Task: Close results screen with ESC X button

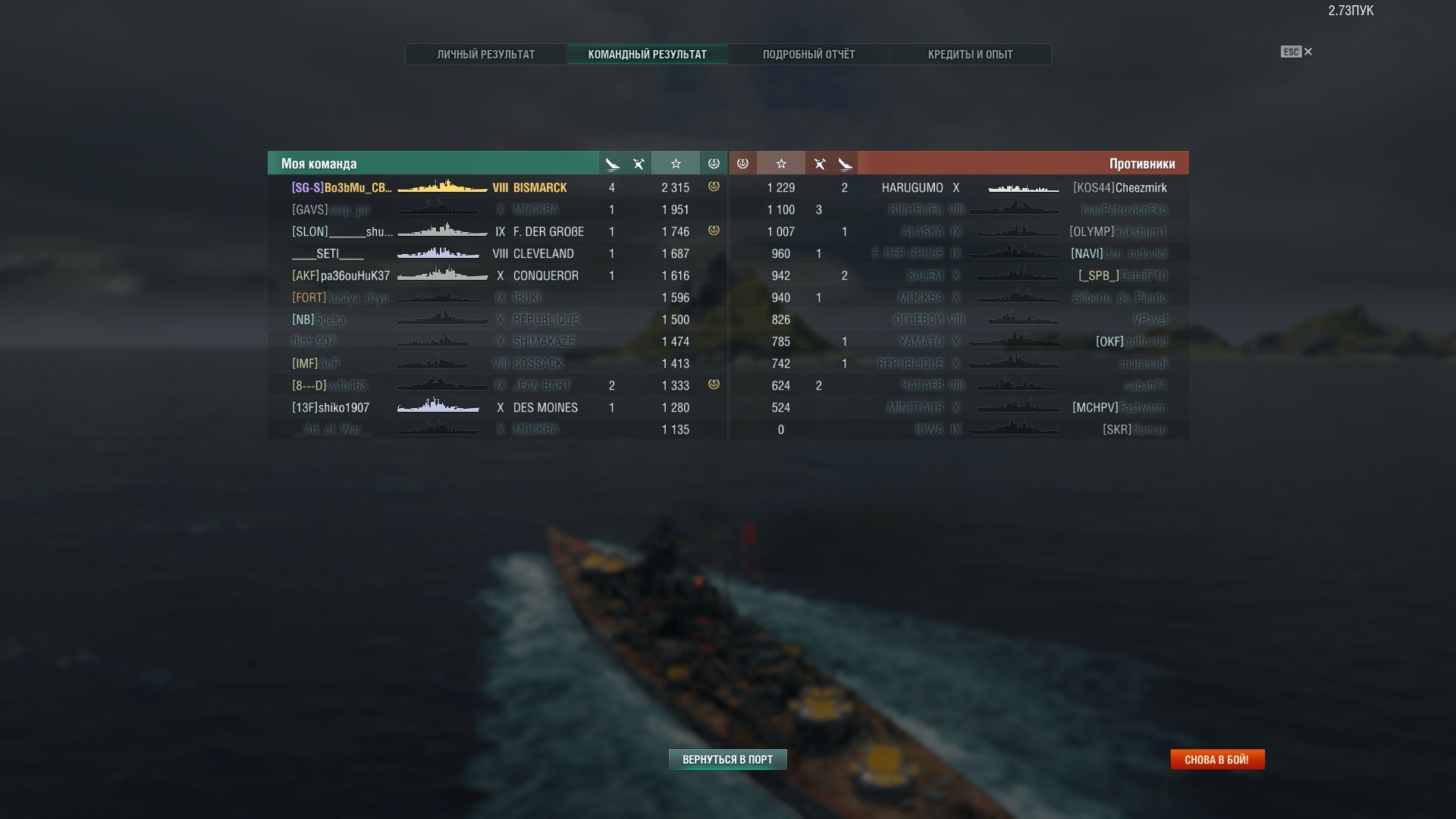Action: (1297, 52)
